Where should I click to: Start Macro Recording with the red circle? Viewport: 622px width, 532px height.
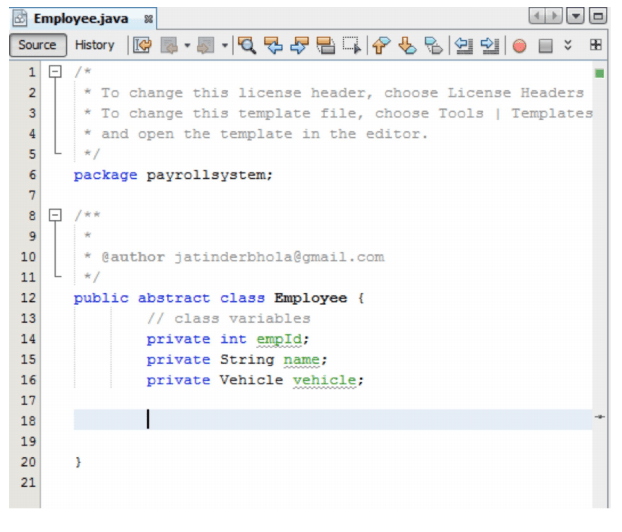point(519,46)
